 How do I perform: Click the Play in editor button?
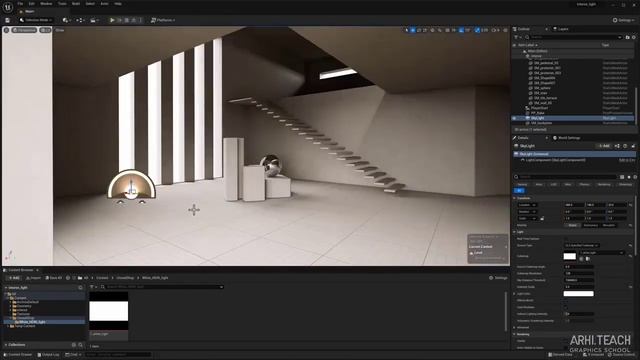tap(112, 20)
